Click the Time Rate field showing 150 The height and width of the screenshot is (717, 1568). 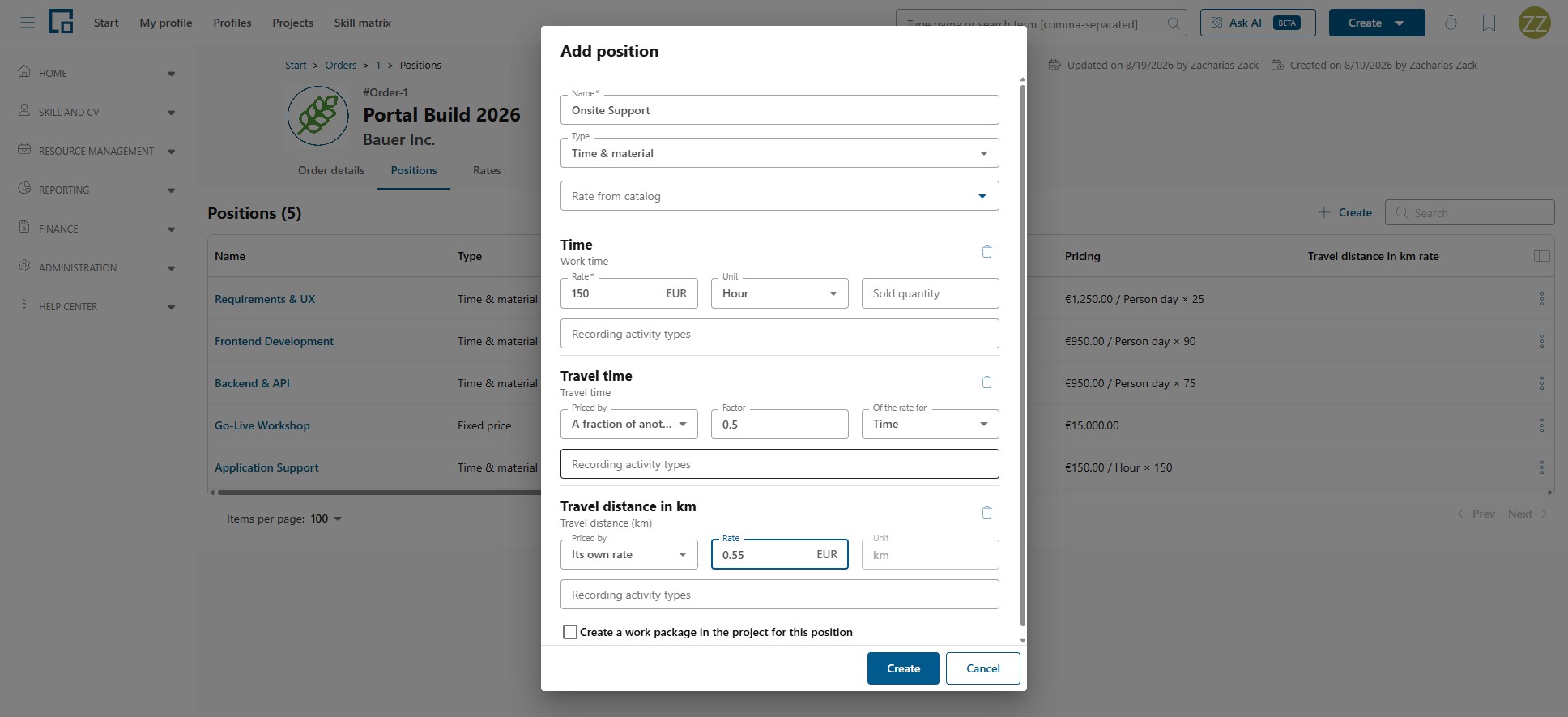pos(628,293)
